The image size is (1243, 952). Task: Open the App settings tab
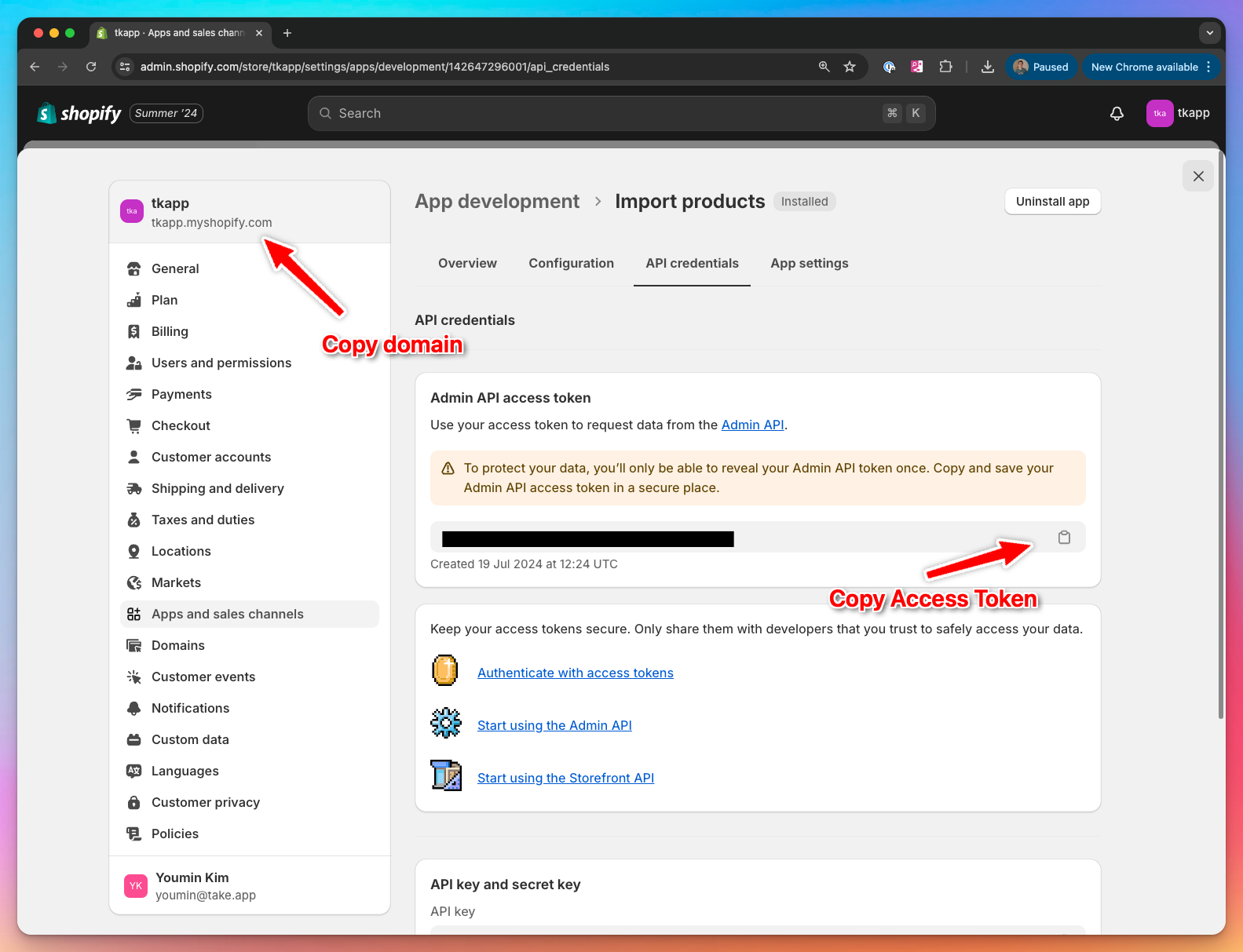tap(810, 264)
